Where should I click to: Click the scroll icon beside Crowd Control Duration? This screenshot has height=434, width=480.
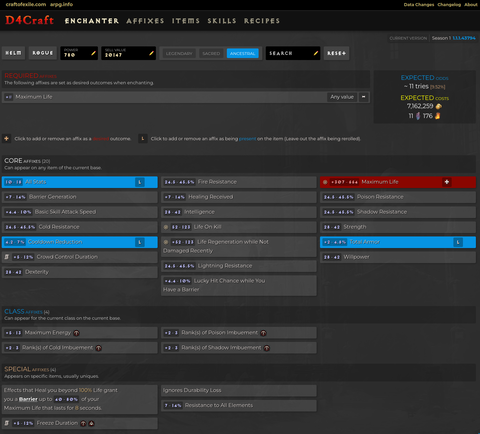7,257
